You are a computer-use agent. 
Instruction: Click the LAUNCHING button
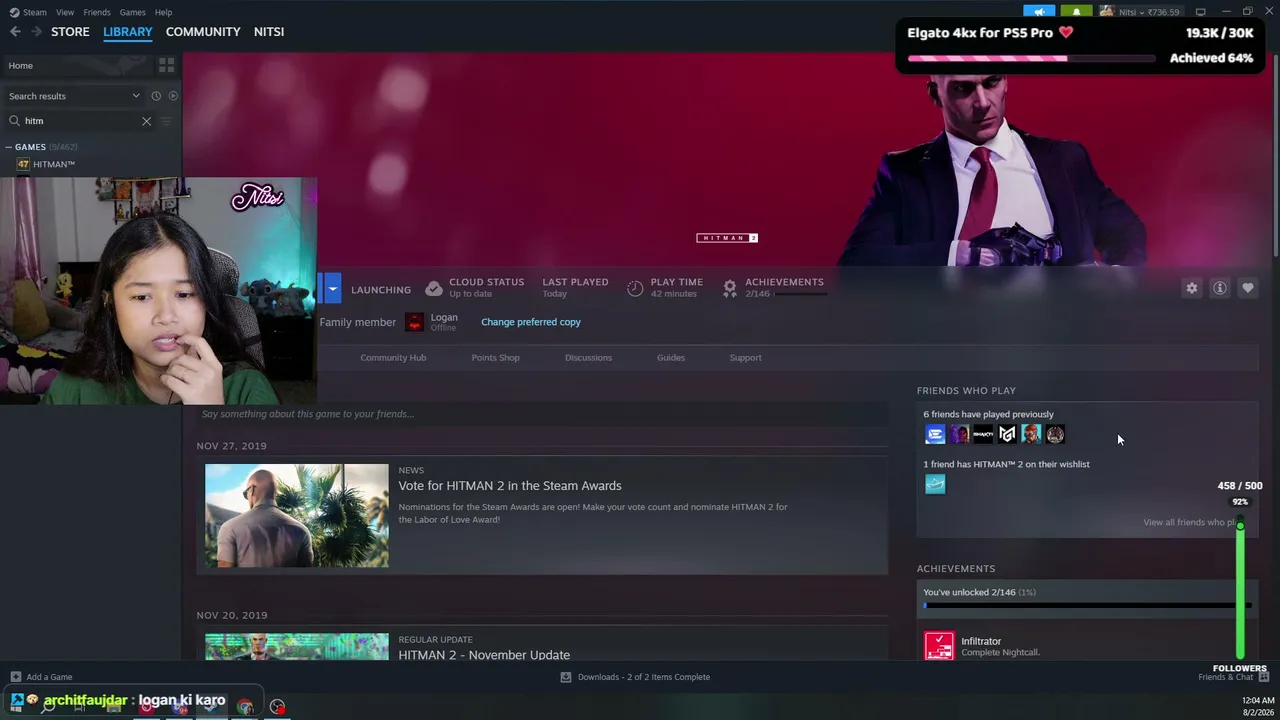379,289
